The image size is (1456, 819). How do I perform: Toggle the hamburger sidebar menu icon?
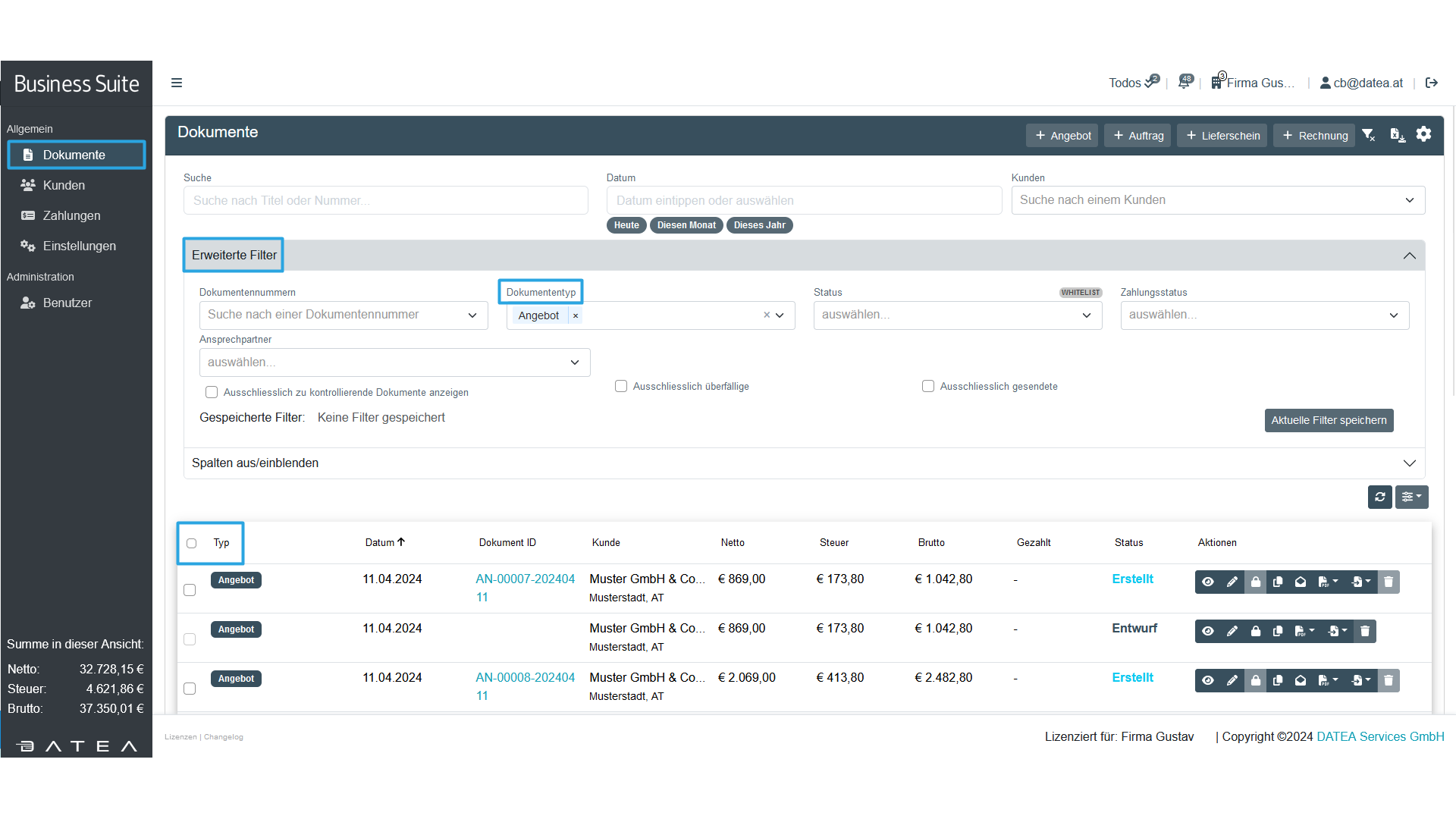coord(177,83)
